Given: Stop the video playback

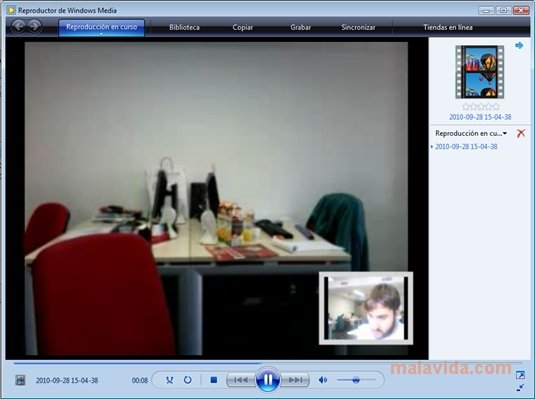Looking at the screenshot, I should click(214, 380).
